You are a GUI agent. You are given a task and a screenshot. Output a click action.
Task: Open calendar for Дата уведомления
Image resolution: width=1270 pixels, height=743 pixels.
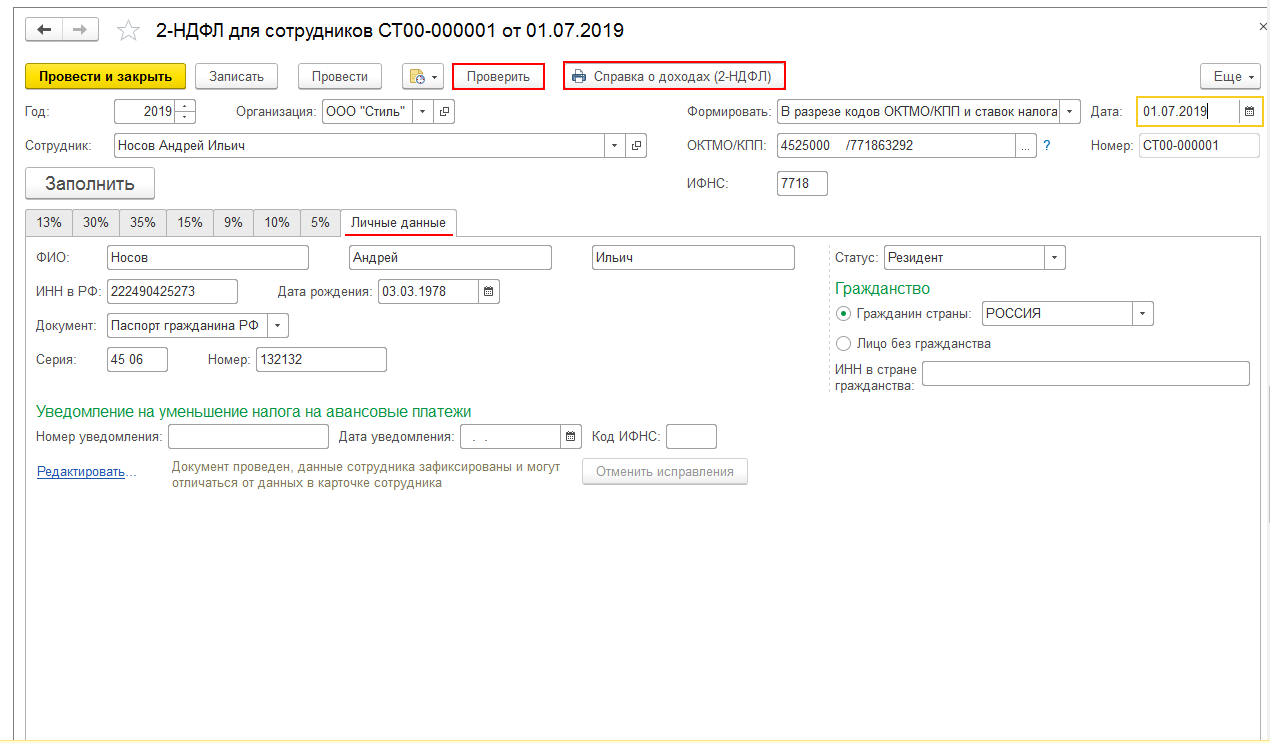click(570, 437)
